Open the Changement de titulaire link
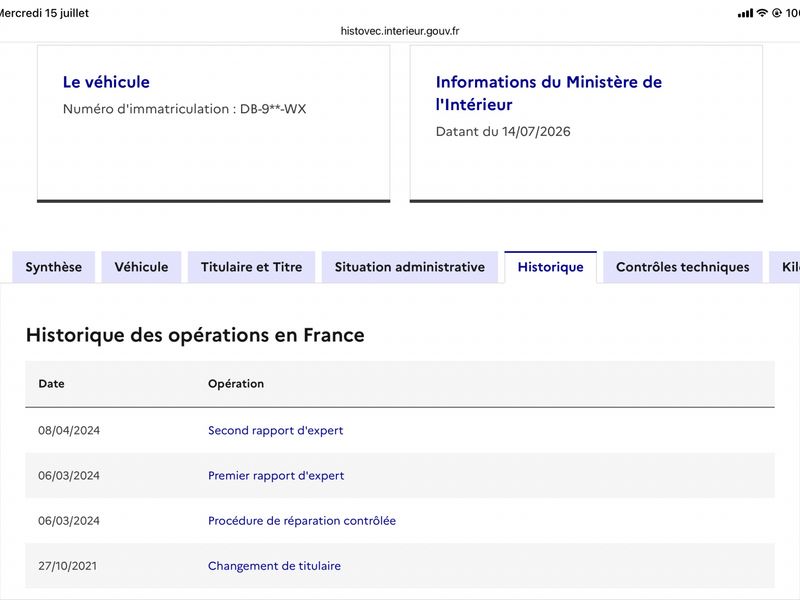The width and height of the screenshot is (800, 600). [x=274, y=566]
